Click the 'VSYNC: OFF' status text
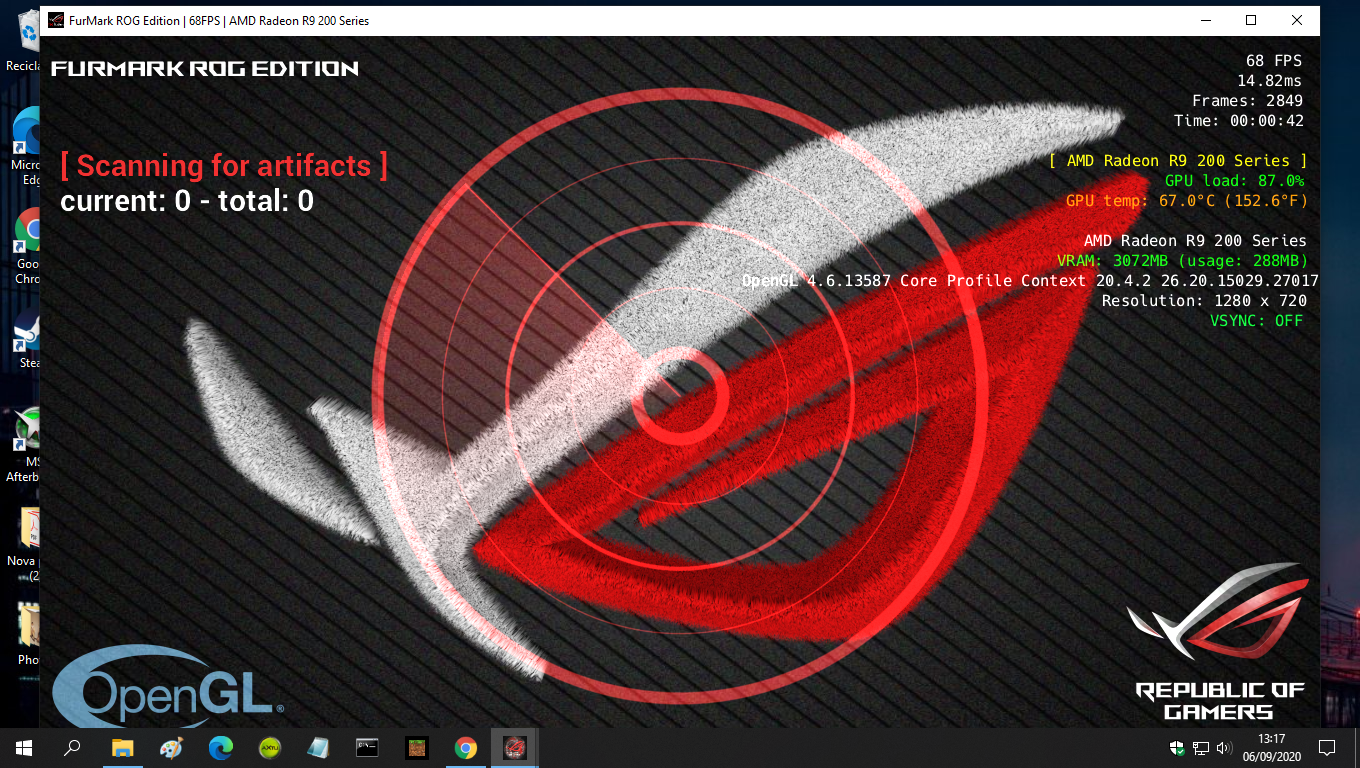This screenshot has width=1360, height=768. click(1257, 321)
